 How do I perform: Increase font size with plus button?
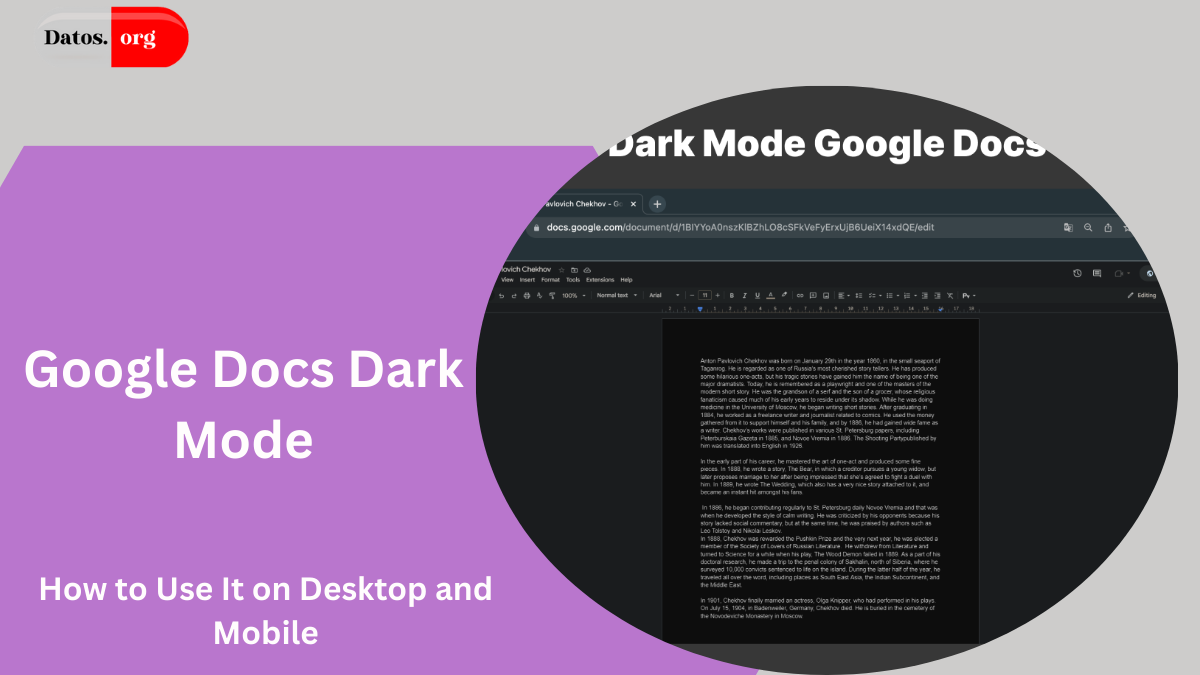717,295
